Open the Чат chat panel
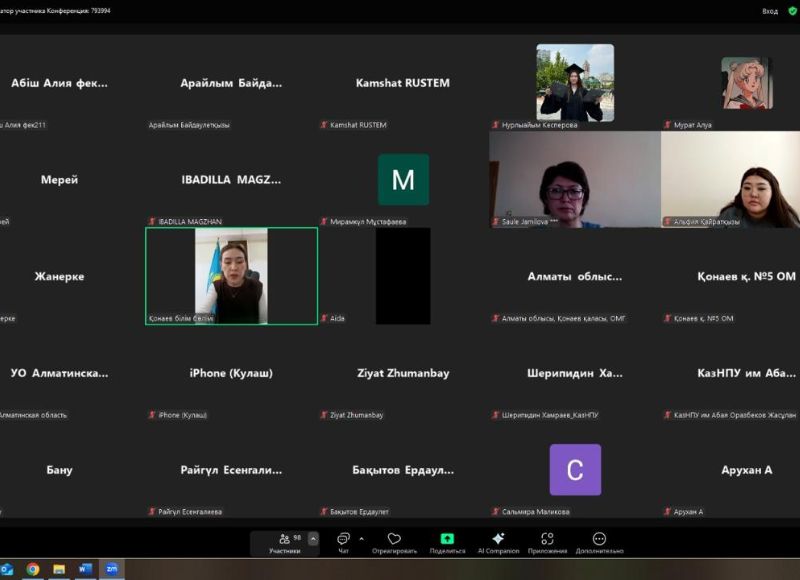 pos(343,542)
